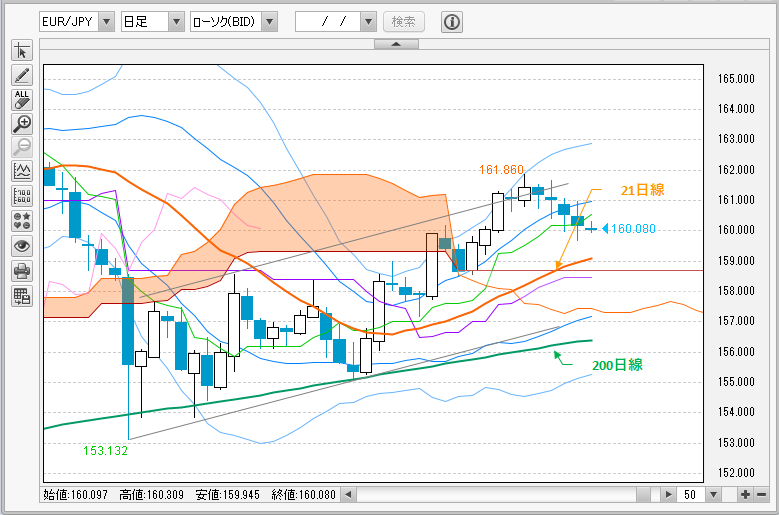Click the 始値:160.097 open value
Image resolution: width=779 pixels, height=515 pixels.
[x=76, y=495]
